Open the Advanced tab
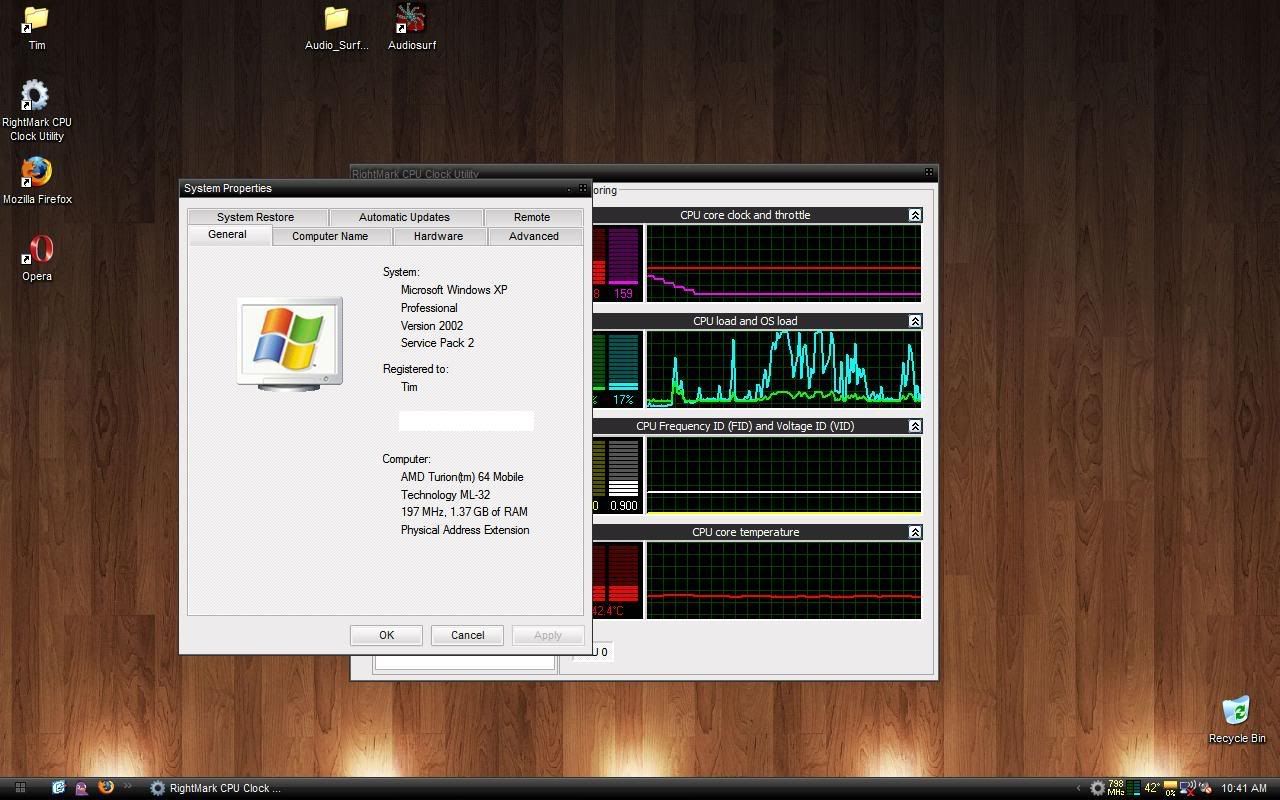1280x800 pixels. (534, 236)
